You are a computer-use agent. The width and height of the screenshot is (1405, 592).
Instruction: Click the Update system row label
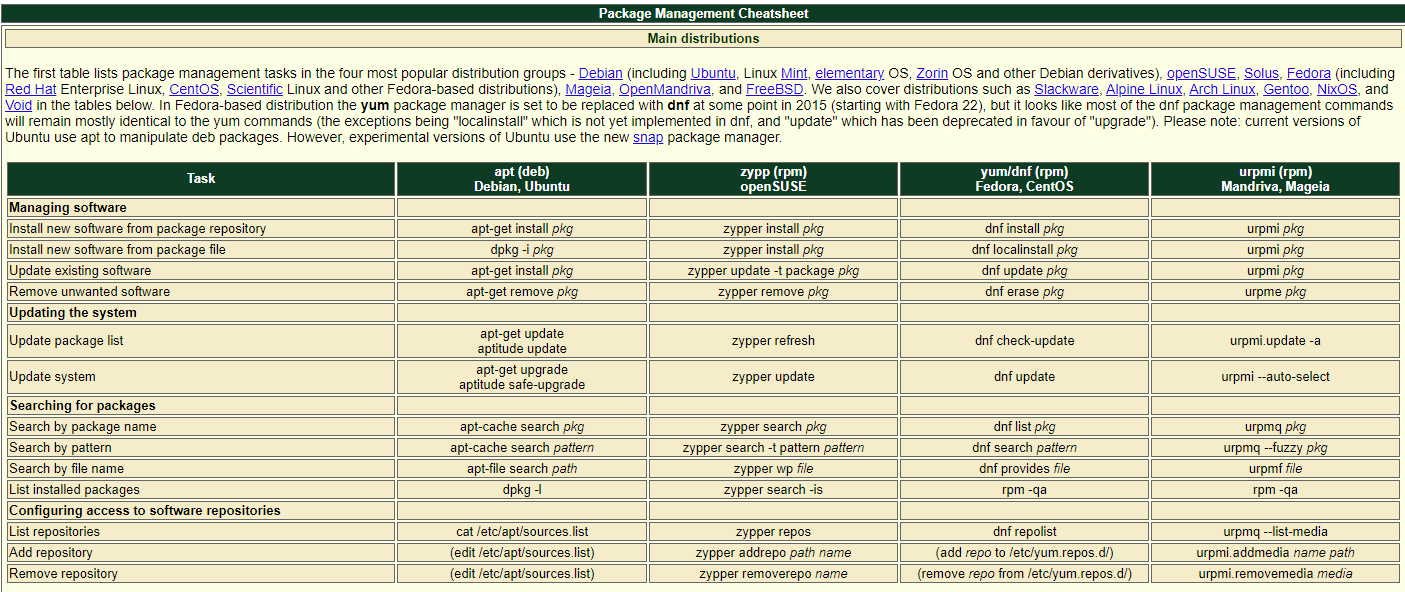tap(53, 377)
